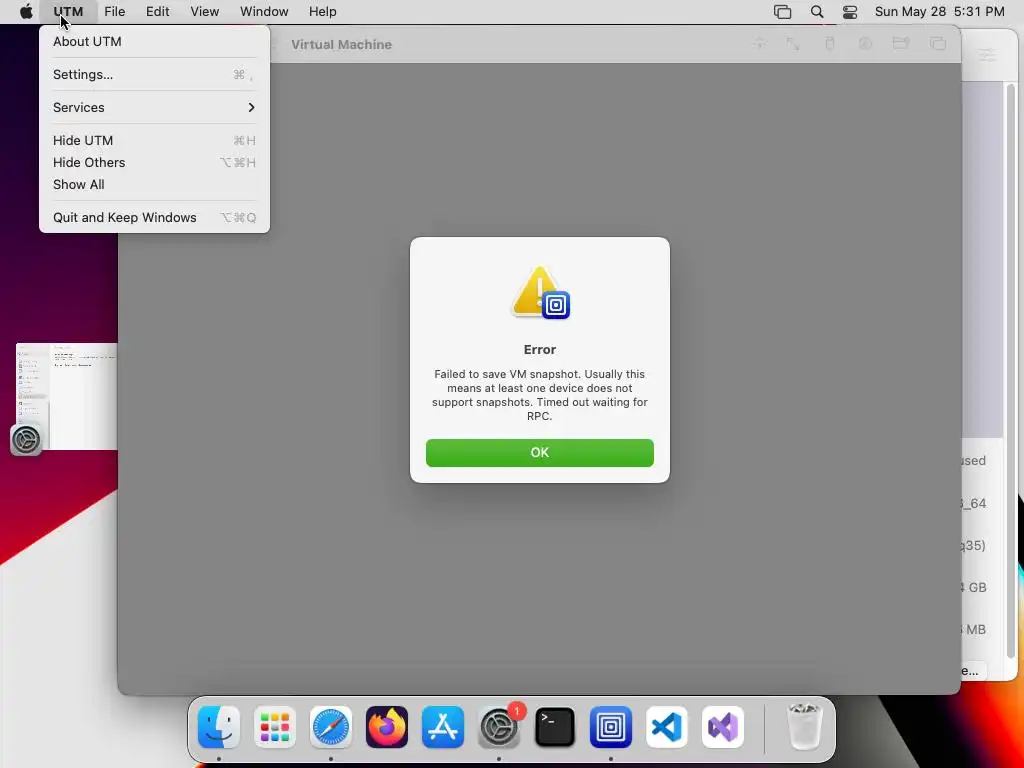Open the View menu
This screenshot has height=768, width=1024.
point(204,12)
